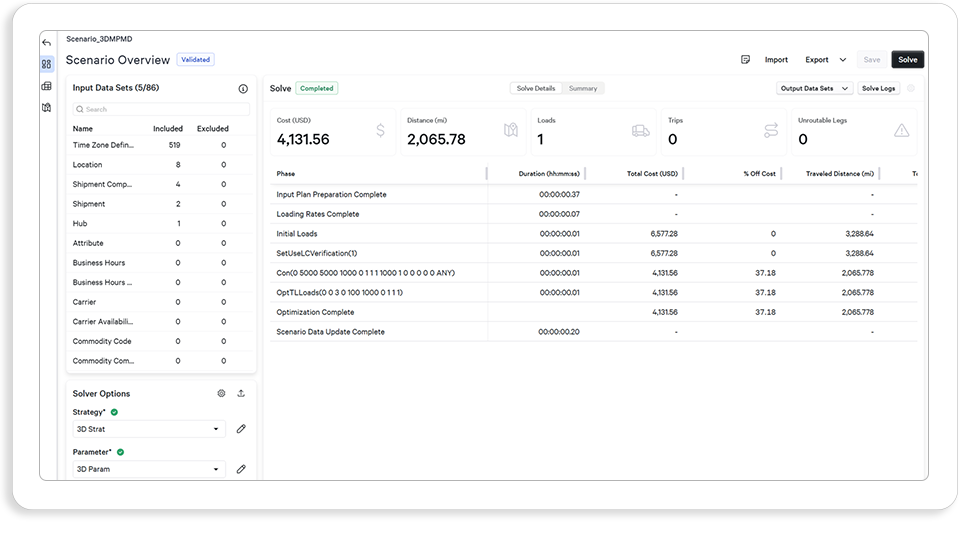
Task: Open the map view sidebar icon
Action: point(47,107)
